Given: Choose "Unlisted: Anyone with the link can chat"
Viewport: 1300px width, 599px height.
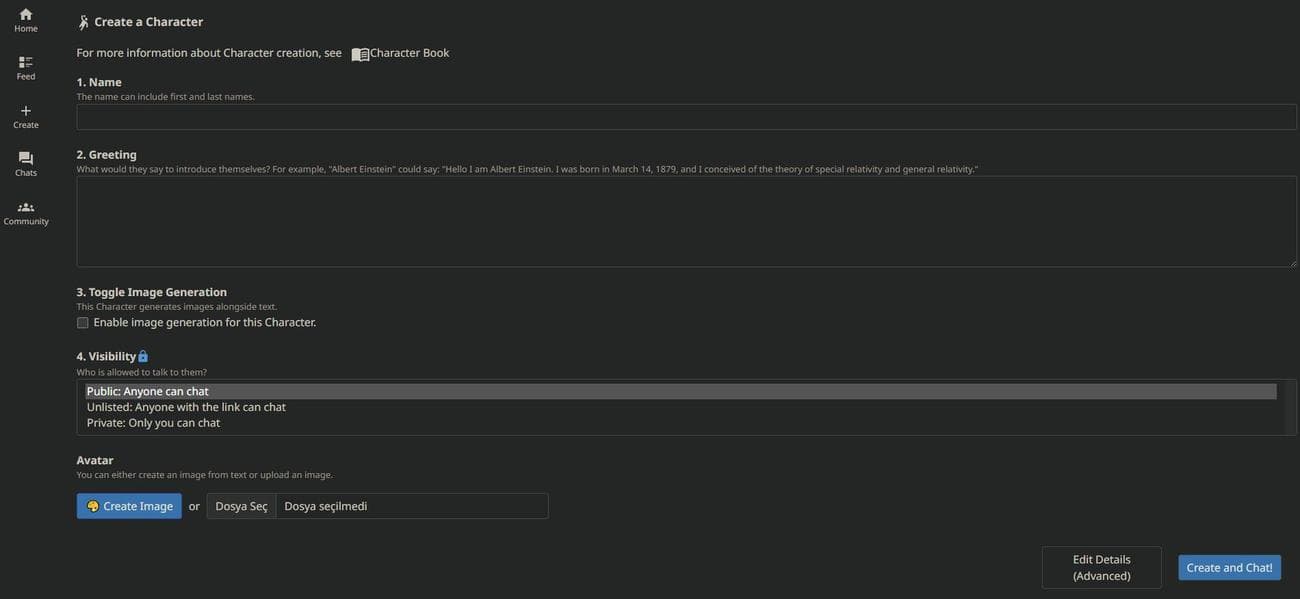Looking at the screenshot, I should 186,407.
